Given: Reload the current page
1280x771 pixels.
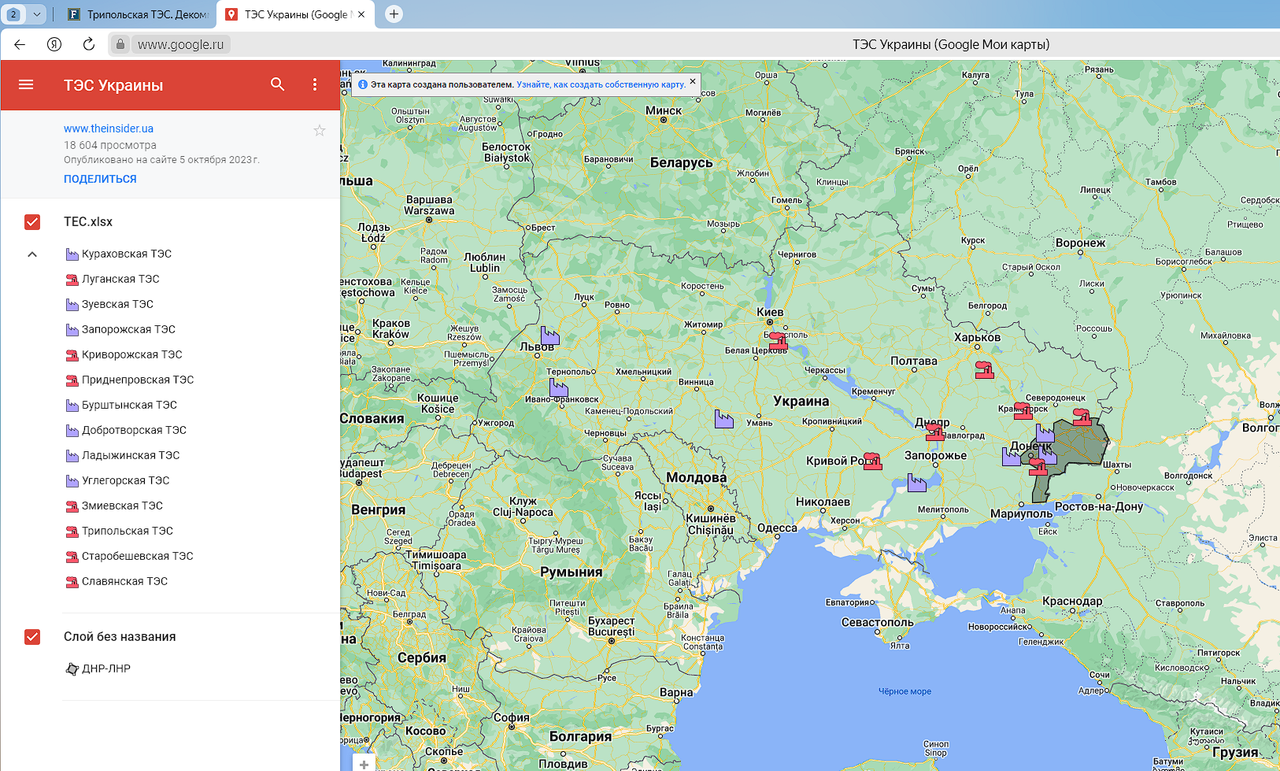Looking at the screenshot, I should 88,44.
